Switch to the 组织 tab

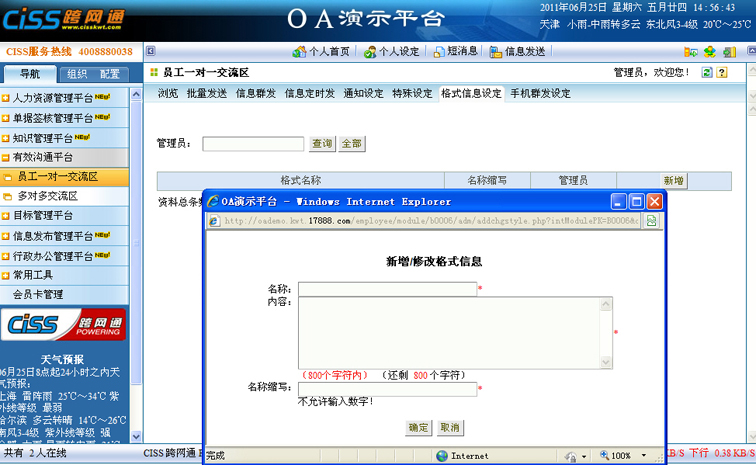[x=77, y=74]
